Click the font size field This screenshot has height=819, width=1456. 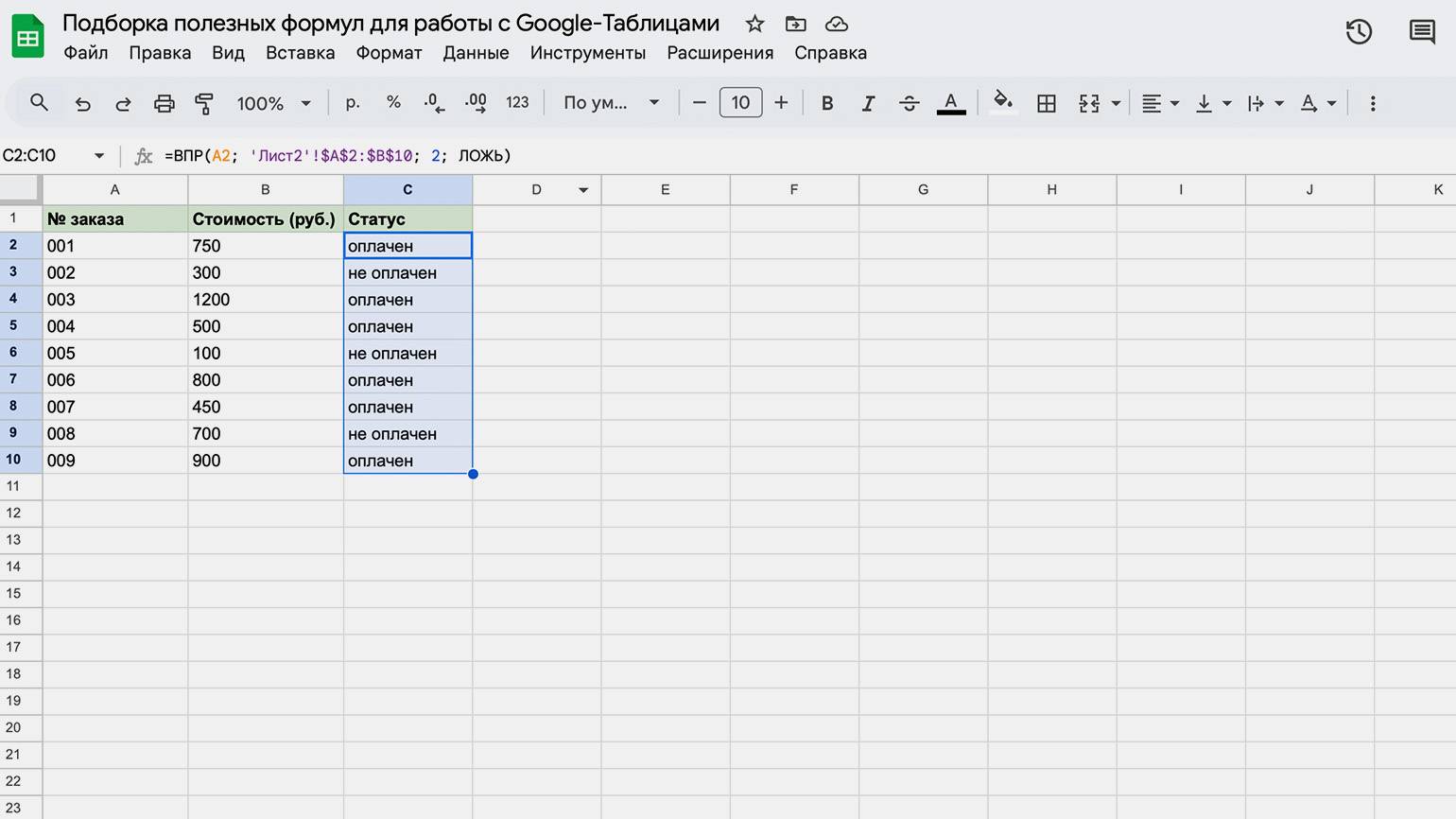pyautogui.click(x=740, y=102)
